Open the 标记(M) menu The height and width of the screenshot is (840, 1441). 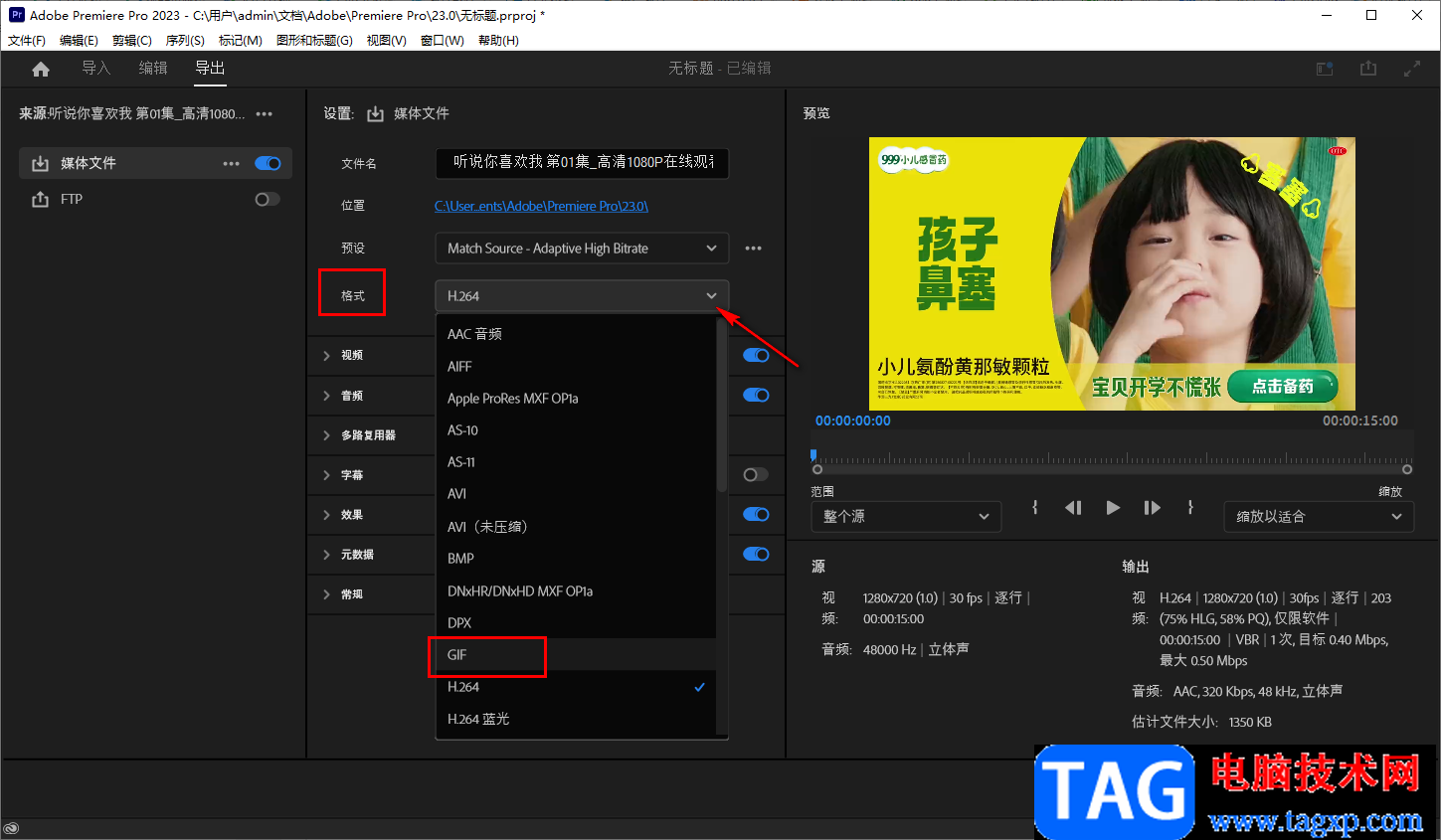coord(241,41)
